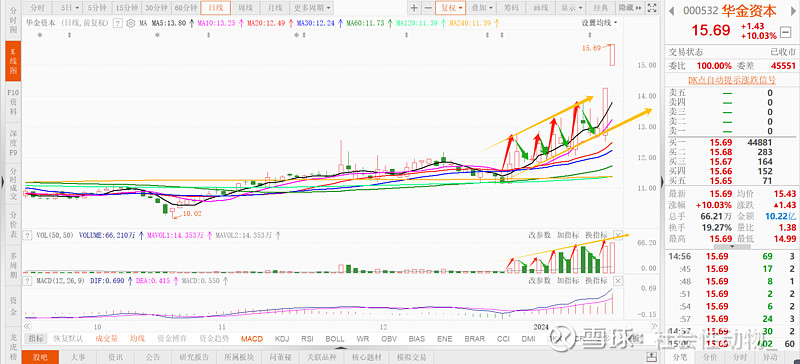Click the help question mark beside 华金资本
The height and width of the screenshot is (364, 800).
click(x=117, y=23)
